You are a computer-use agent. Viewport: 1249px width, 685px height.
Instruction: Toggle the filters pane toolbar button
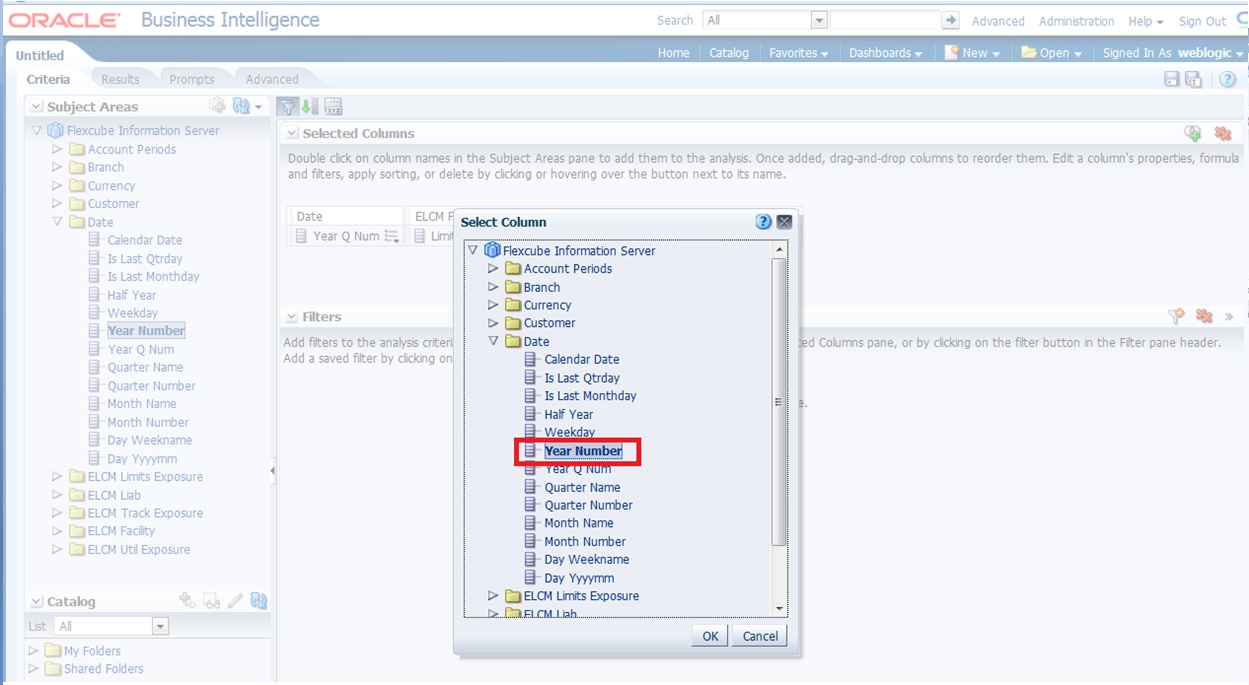(287, 106)
